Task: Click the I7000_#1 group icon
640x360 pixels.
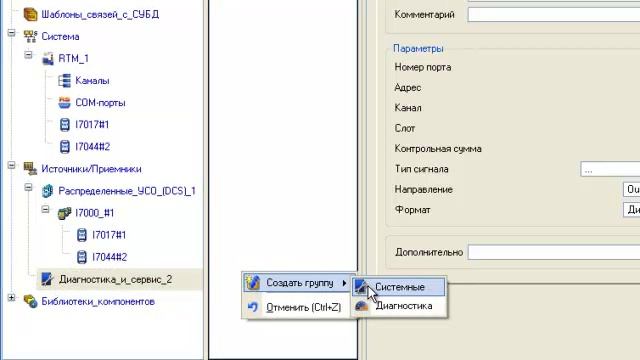Action: pyautogui.click(x=64, y=213)
